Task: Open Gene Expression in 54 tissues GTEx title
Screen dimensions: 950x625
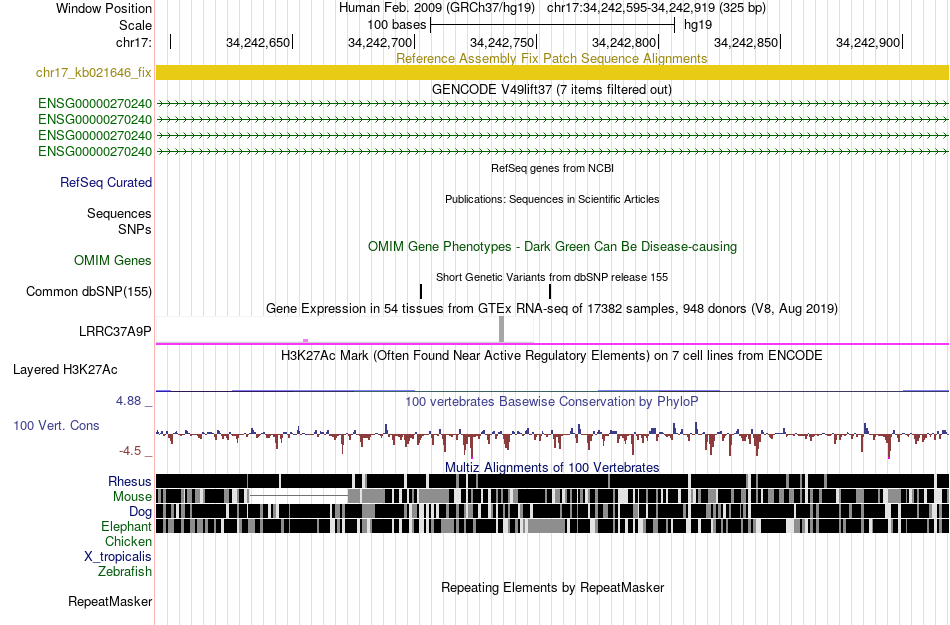Action: 552,309
